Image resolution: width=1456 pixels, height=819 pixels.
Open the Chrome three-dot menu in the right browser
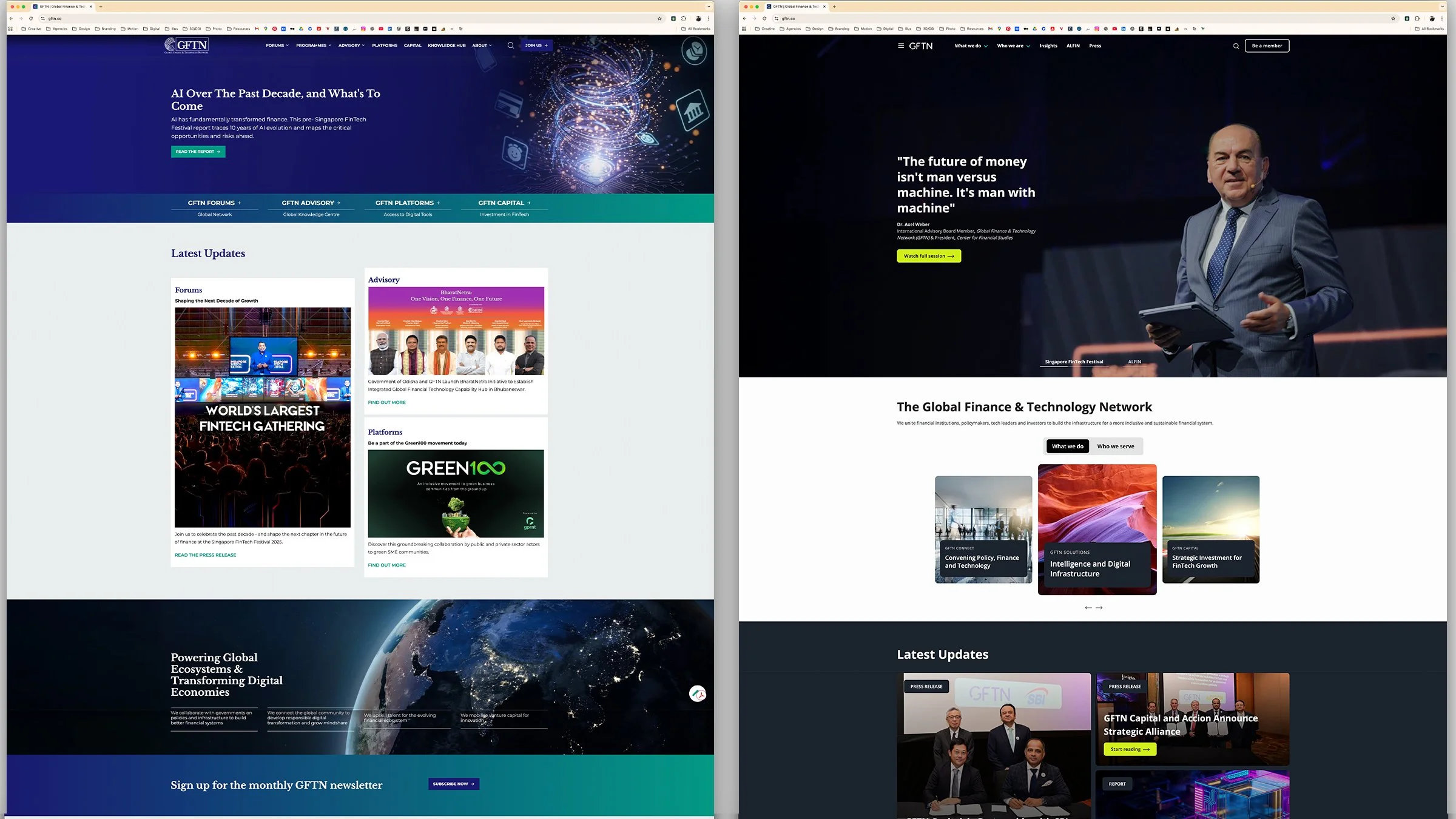coord(1441,18)
